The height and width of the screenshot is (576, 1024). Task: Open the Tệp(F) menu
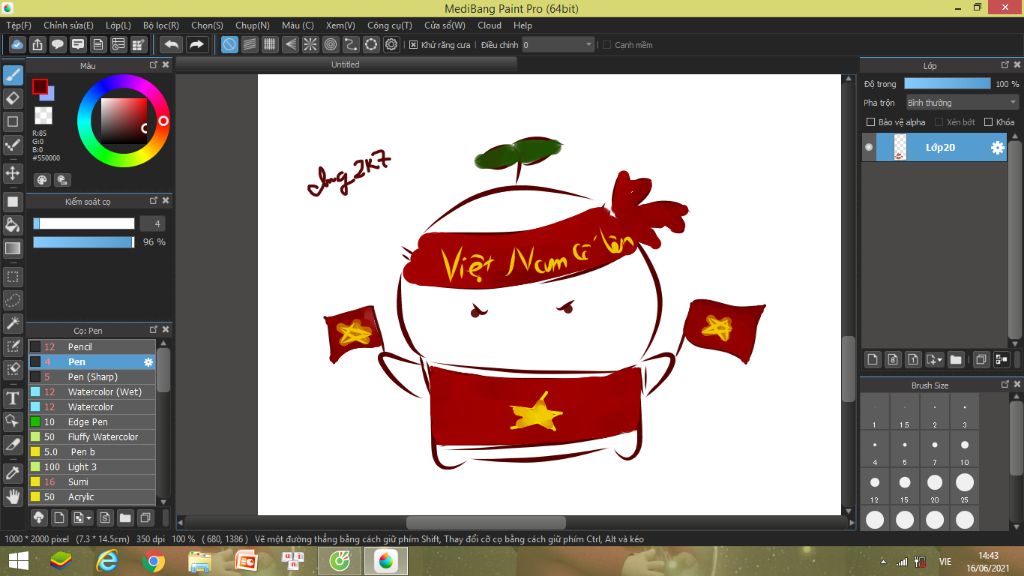click(x=18, y=25)
